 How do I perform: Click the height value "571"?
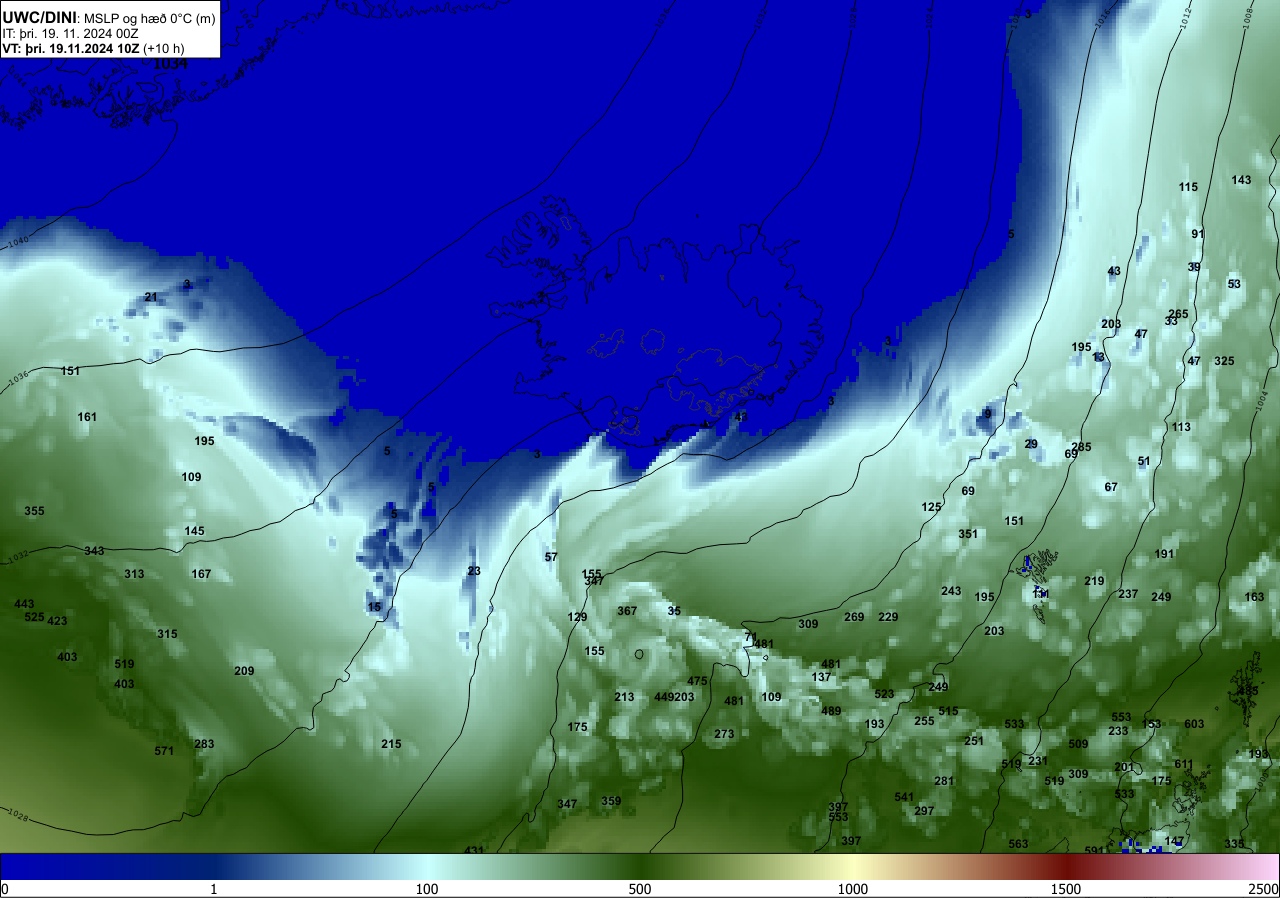coord(164,751)
